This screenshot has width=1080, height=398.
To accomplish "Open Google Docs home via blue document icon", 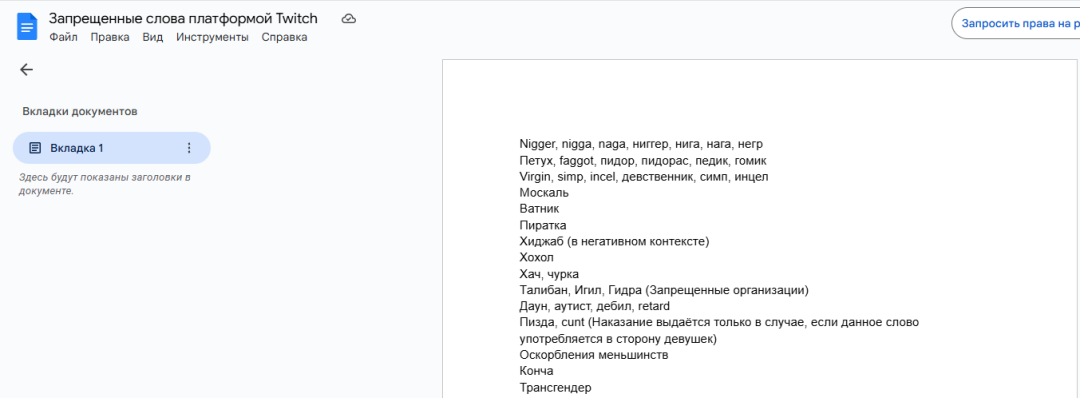I will click(x=27, y=28).
